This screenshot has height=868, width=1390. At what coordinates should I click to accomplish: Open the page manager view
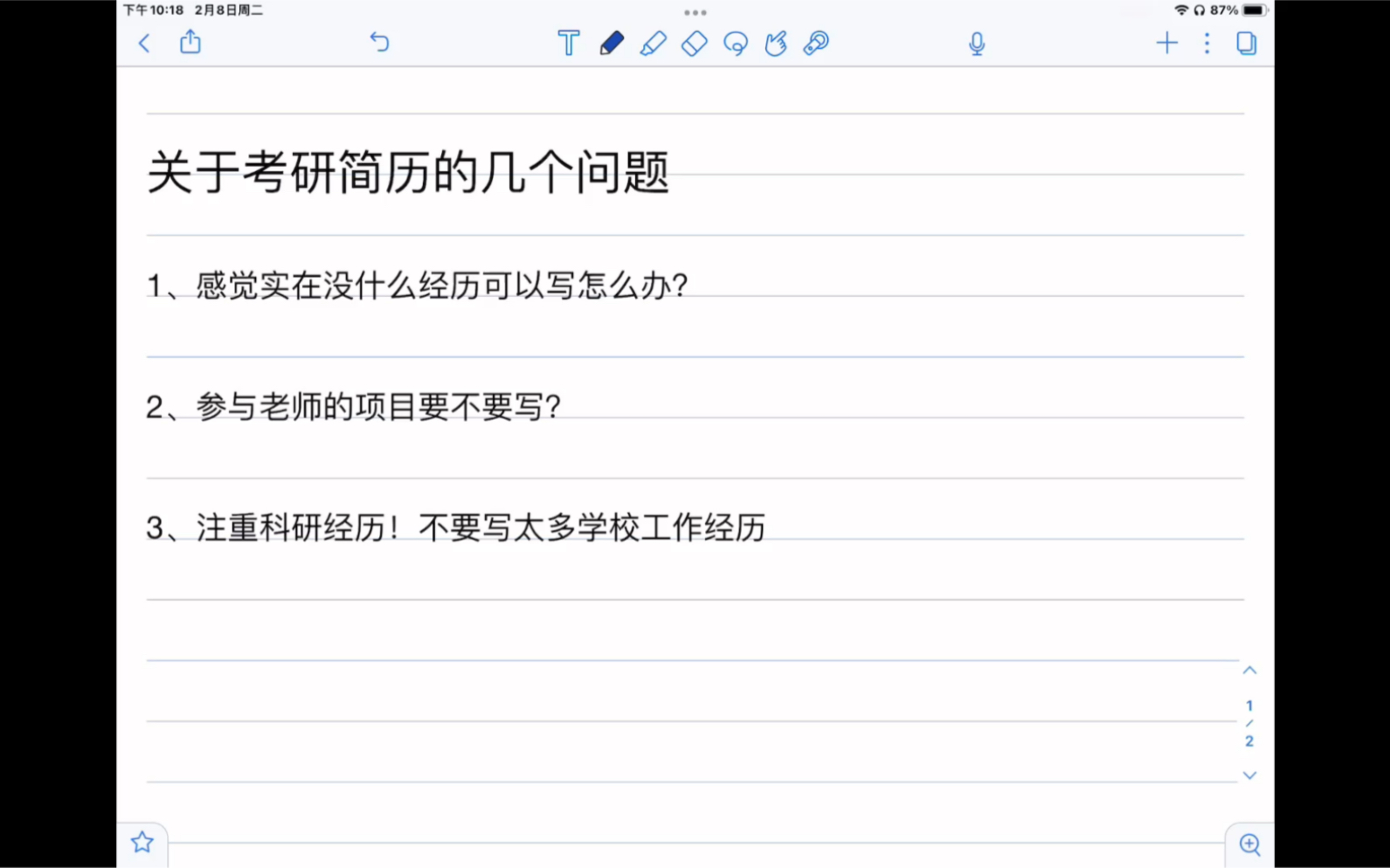point(1247,43)
